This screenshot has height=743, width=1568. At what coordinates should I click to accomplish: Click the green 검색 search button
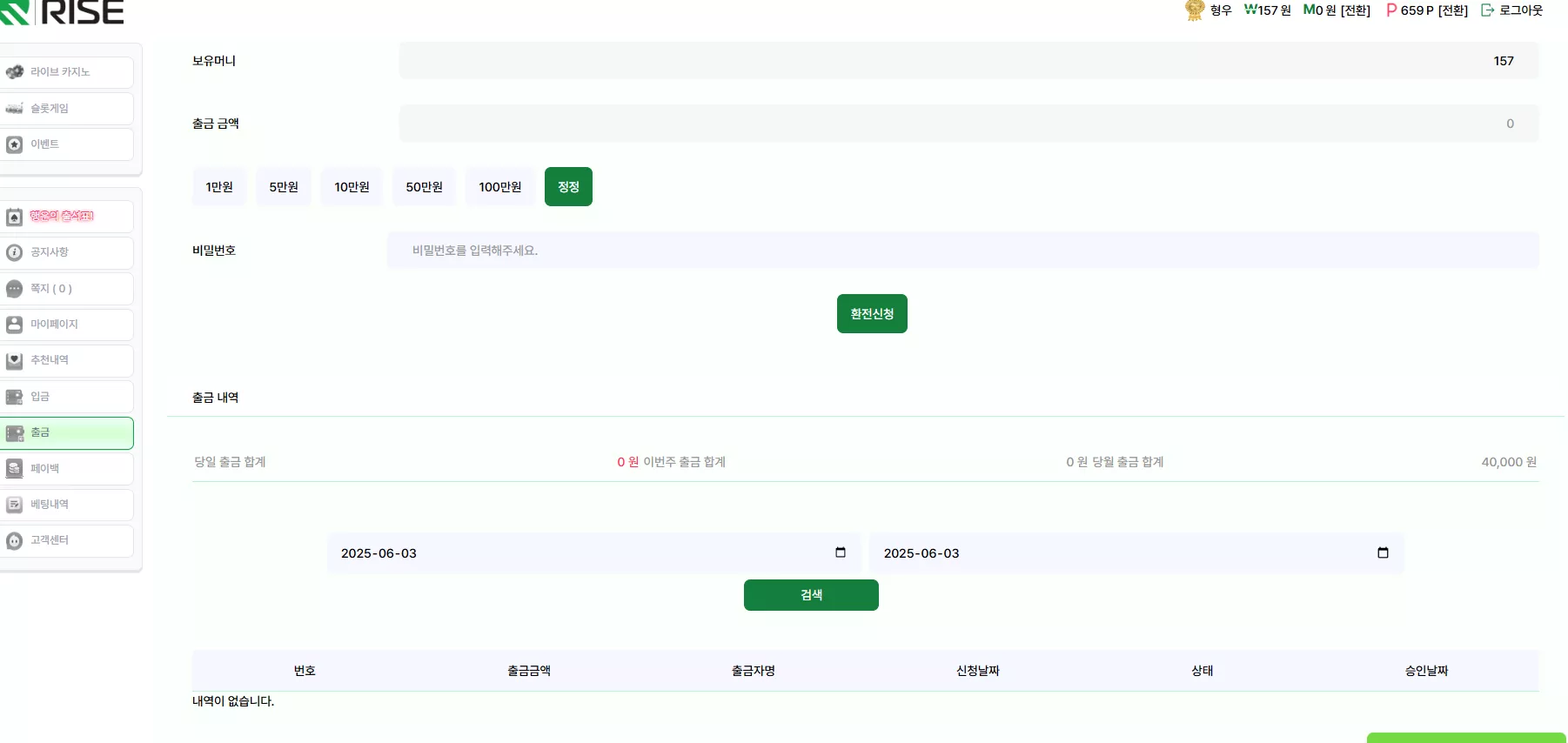(x=811, y=595)
